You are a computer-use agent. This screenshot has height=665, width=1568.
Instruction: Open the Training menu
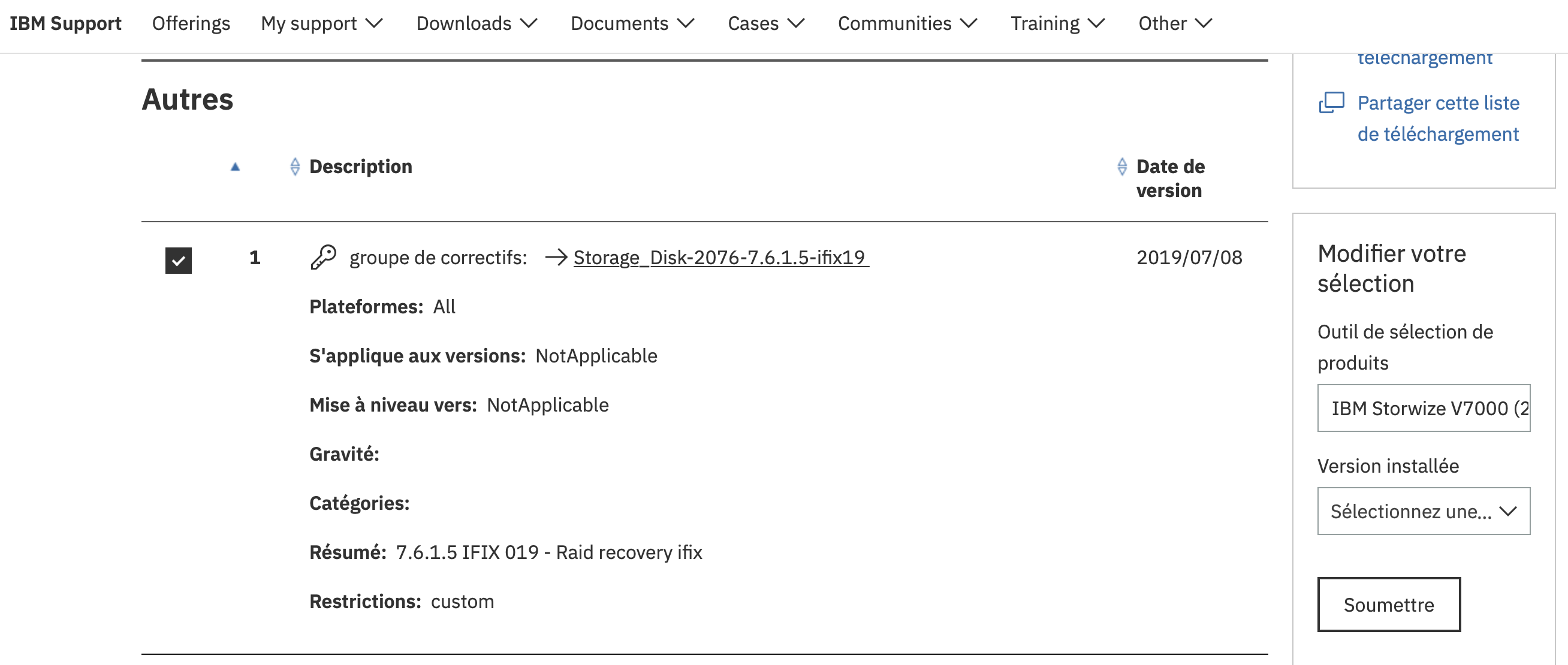coord(1057,24)
